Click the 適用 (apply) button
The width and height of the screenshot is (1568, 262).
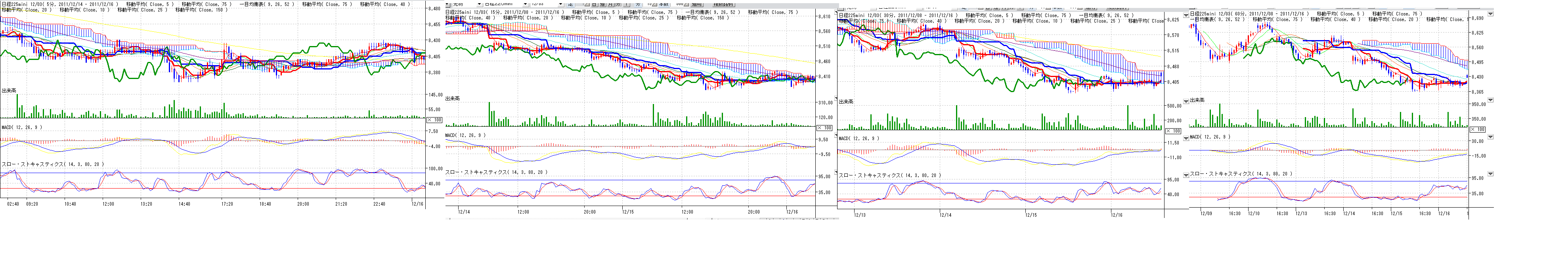click(697, 4)
